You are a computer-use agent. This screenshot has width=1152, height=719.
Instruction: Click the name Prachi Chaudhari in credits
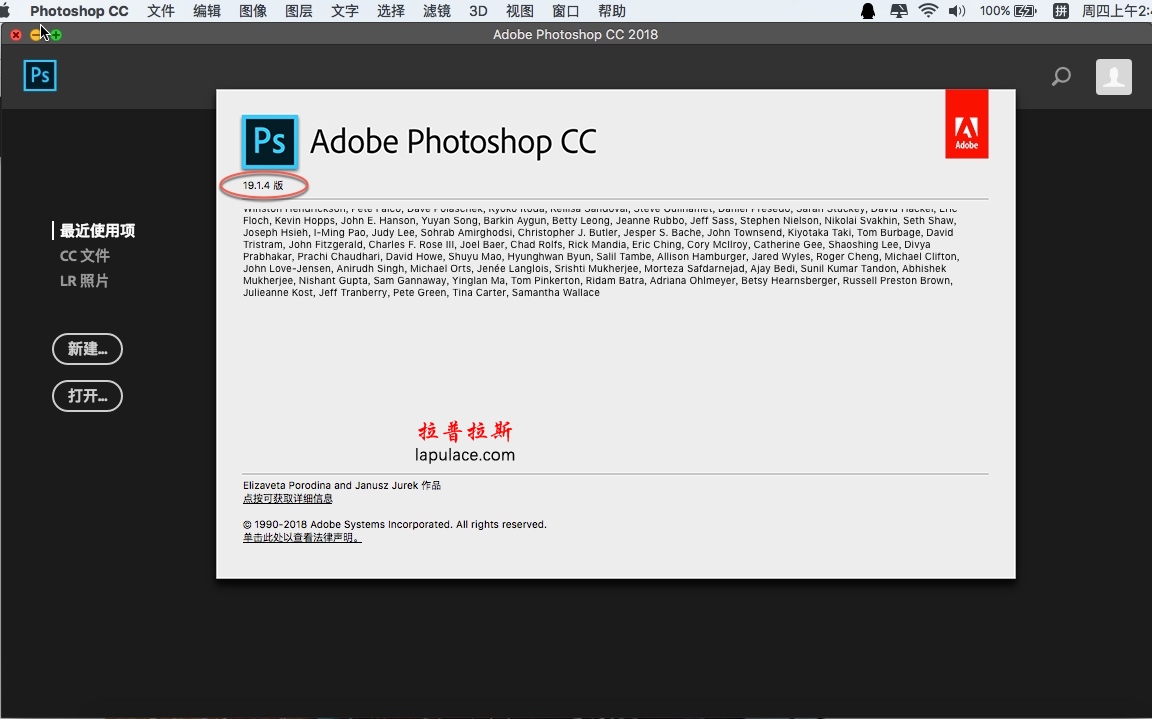tap(339, 256)
